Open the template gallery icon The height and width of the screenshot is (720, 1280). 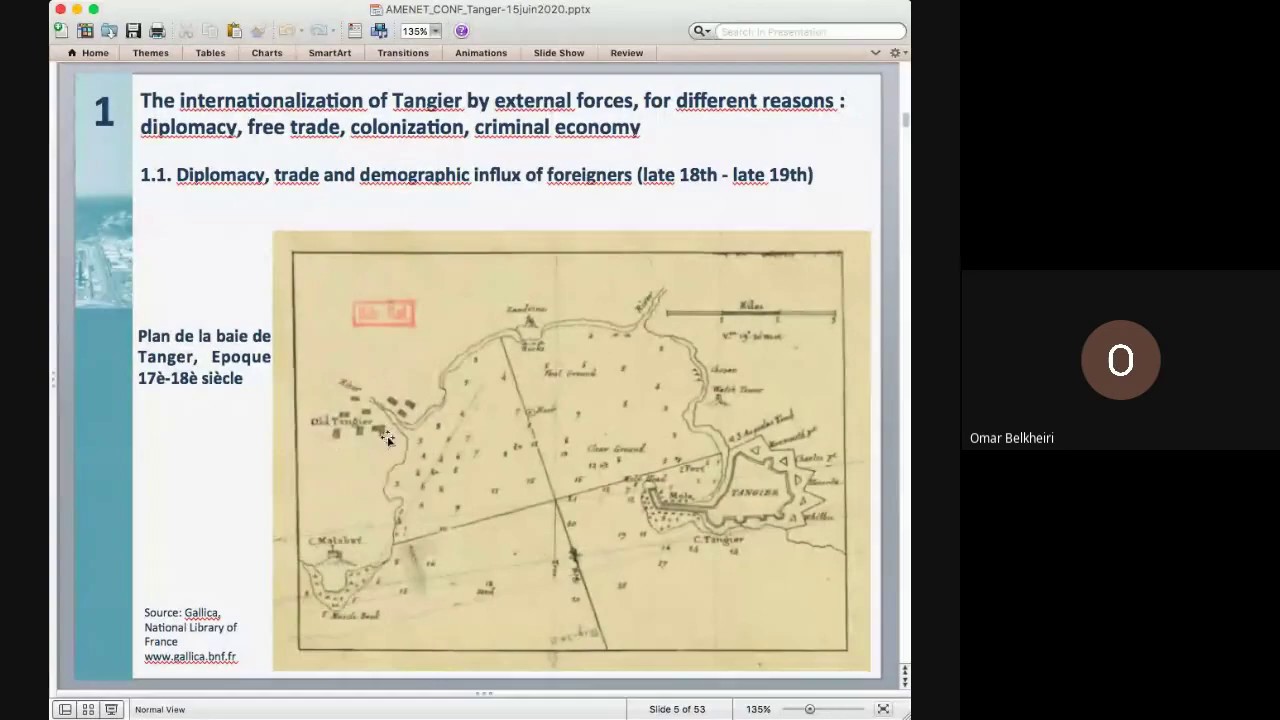85,31
